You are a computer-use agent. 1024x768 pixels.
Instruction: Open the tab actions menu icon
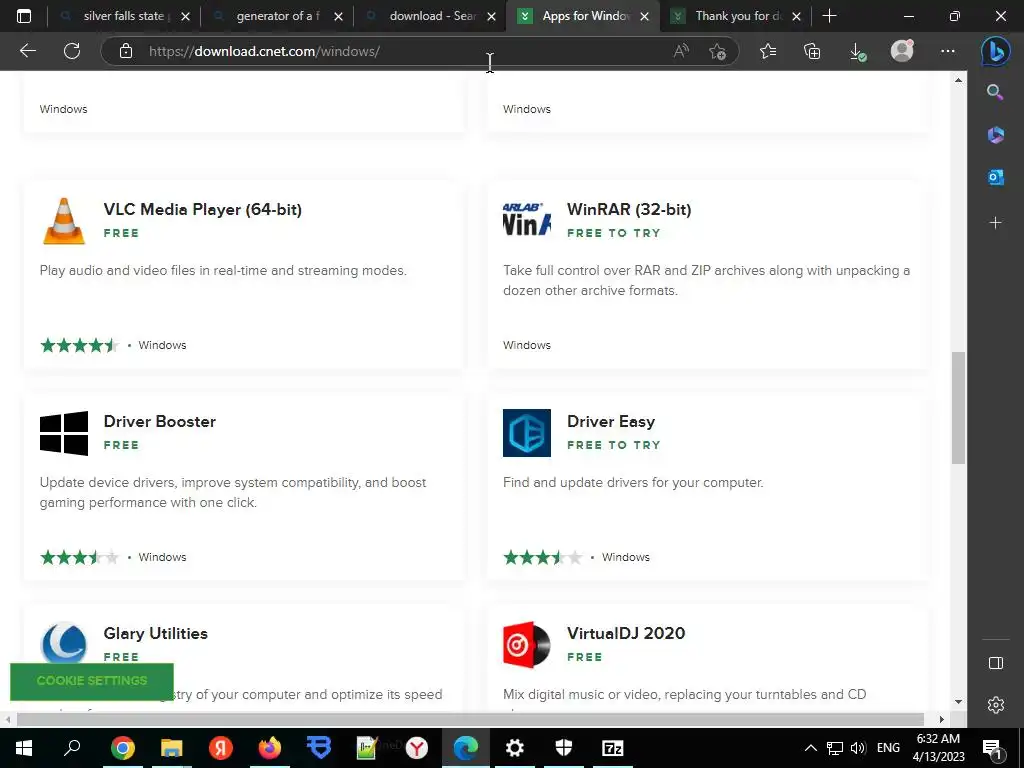pyautogui.click(x=24, y=16)
